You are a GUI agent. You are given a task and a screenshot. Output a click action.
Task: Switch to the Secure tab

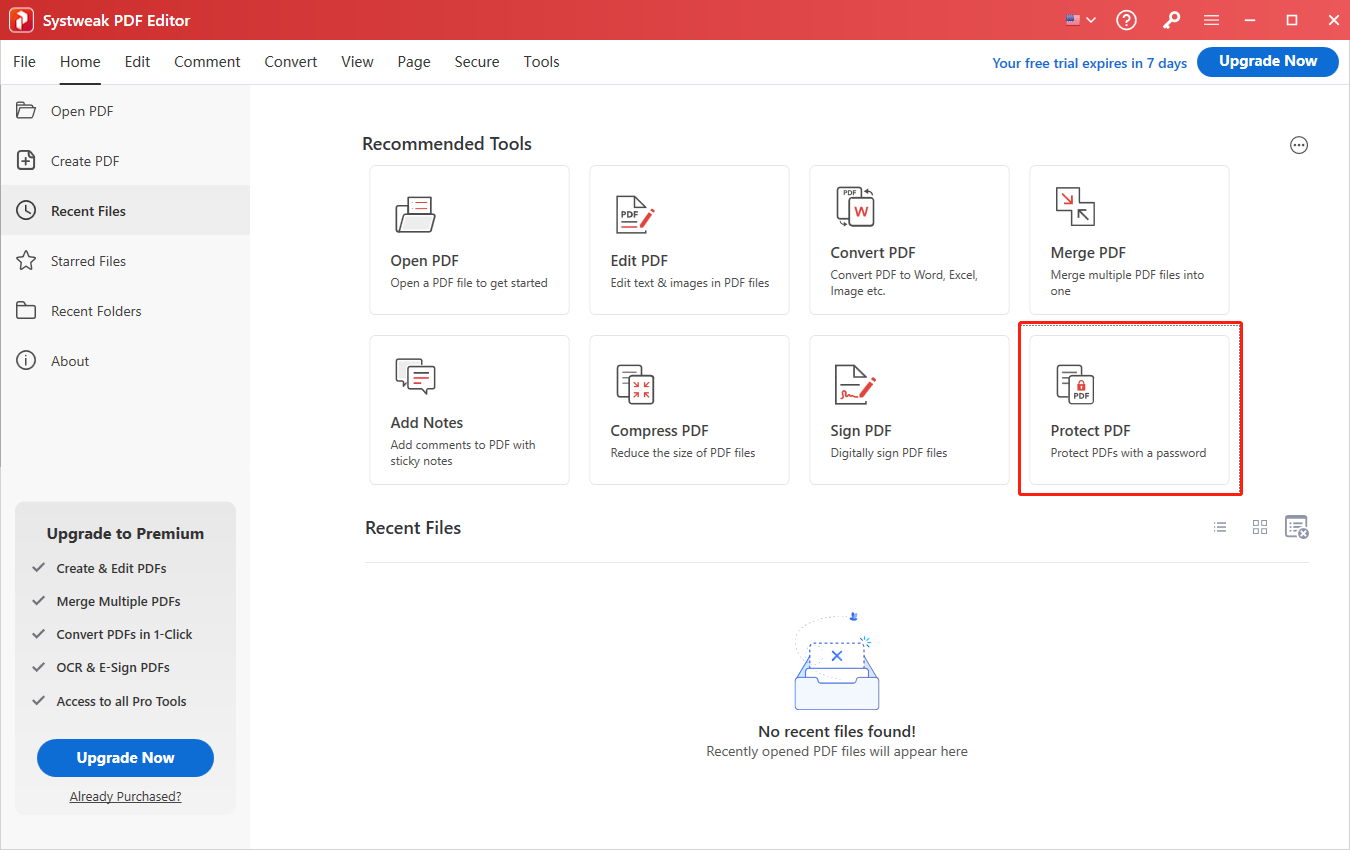[x=477, y=62]
